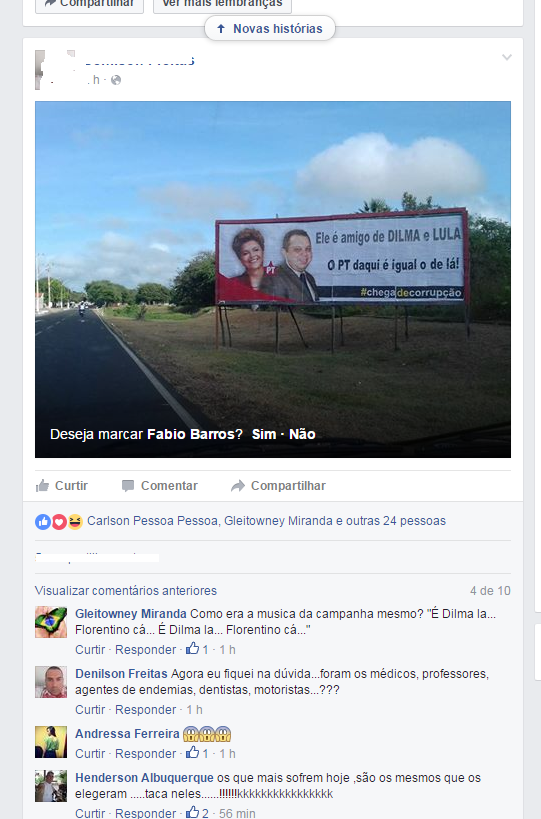The height and width of the screenshot is (819, 541).
Task: Open Henderson Albuquerque's profile avatar
Action: pyautogui.click(x=51, y=786)
